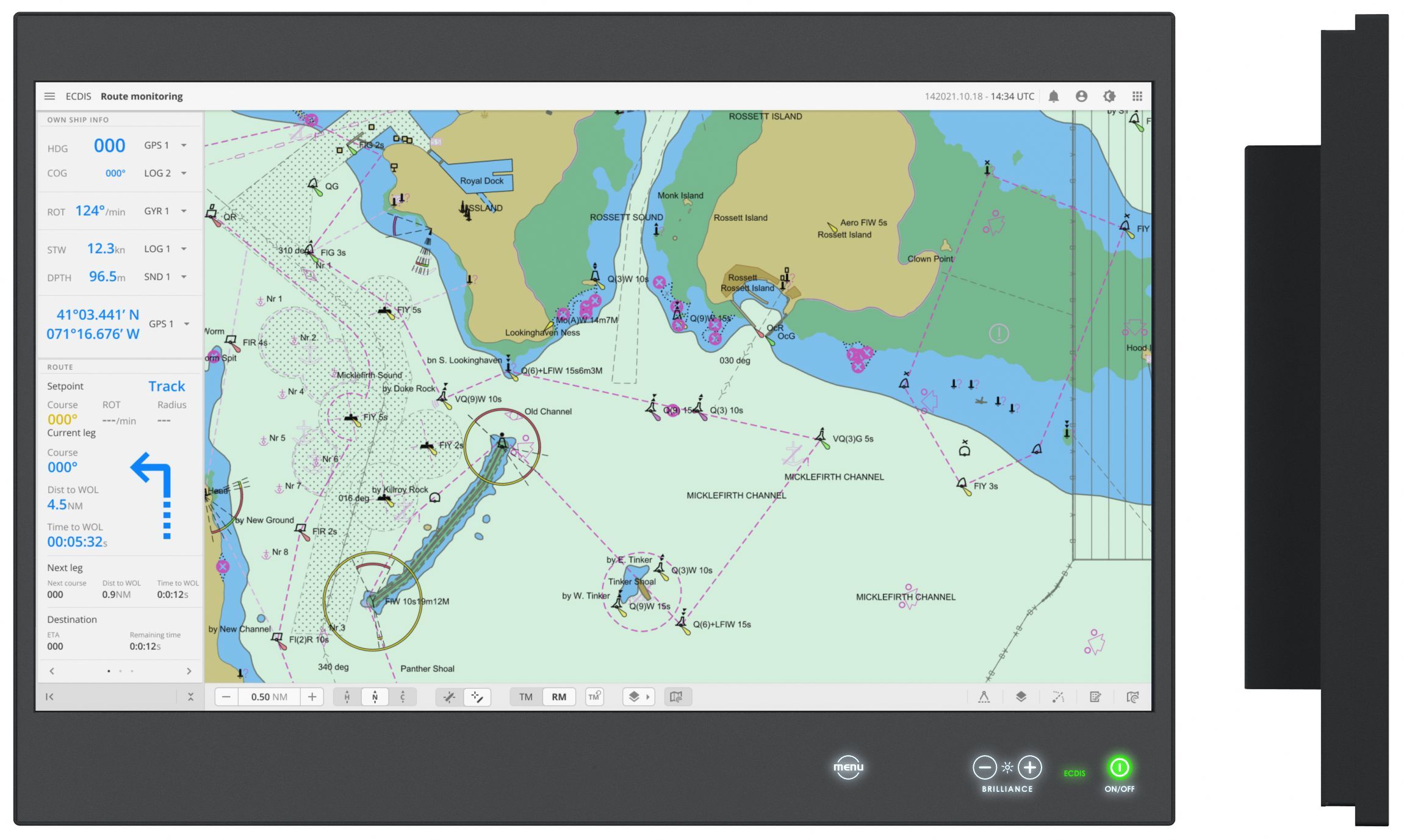Select Course-up orientation C toggle
This screenshot has width=1404, height=840.
tap(403, 697)
